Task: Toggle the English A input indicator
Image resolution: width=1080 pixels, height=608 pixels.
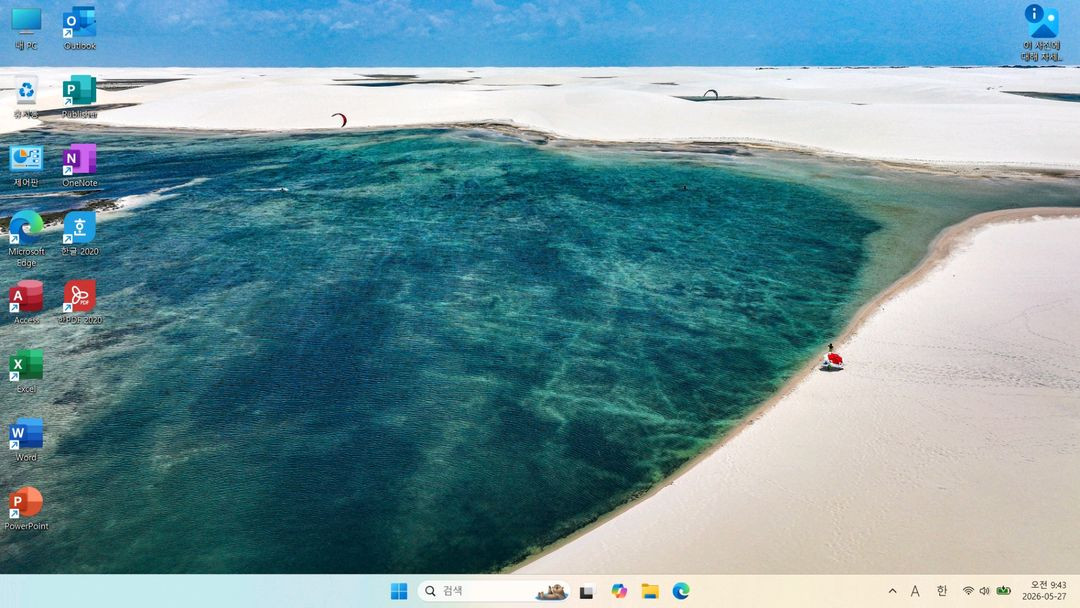Action: tap(915, 591)
